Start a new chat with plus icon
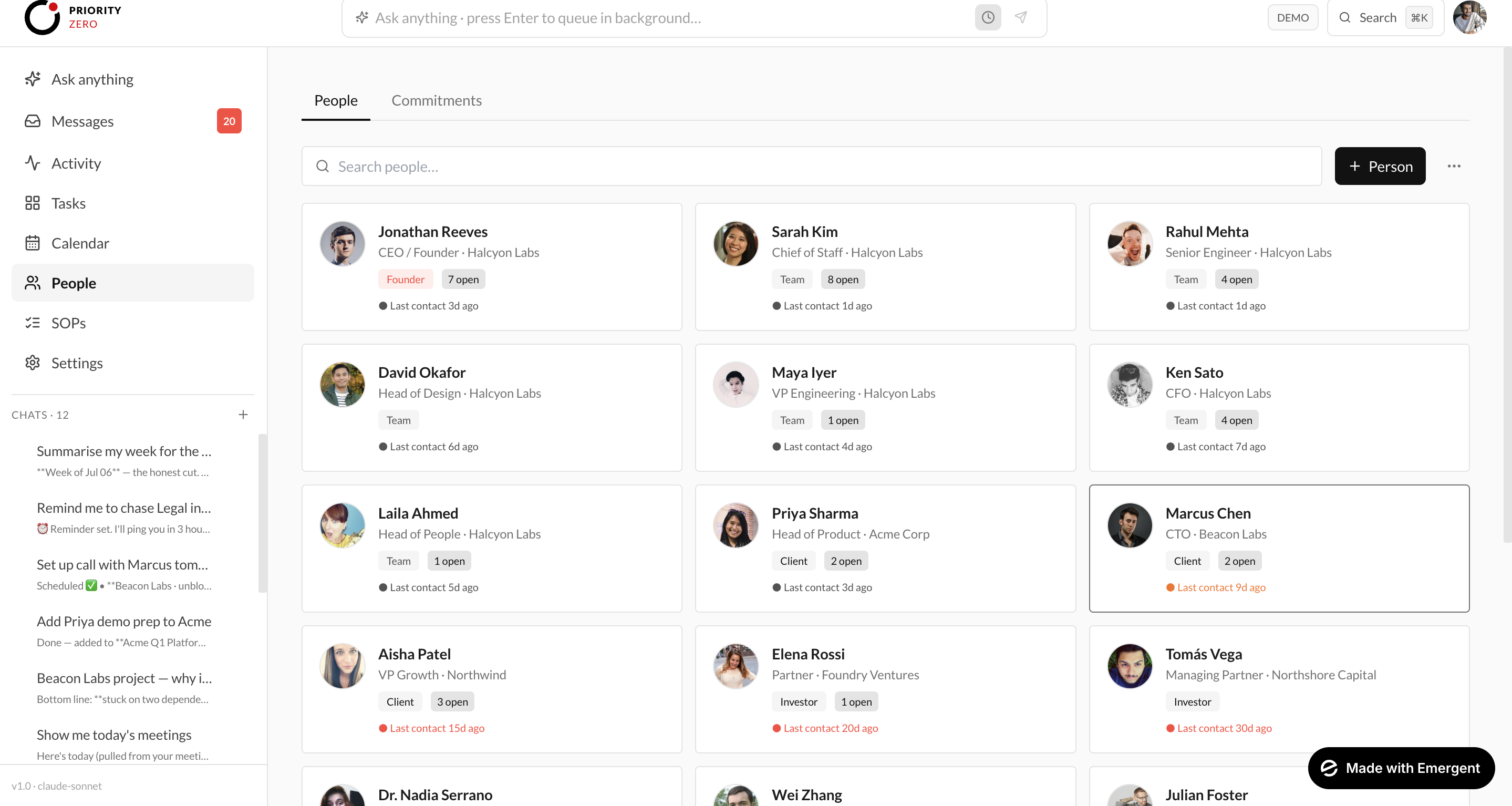This screenshot has height=806, width=1512. click(x=243, y=415)
